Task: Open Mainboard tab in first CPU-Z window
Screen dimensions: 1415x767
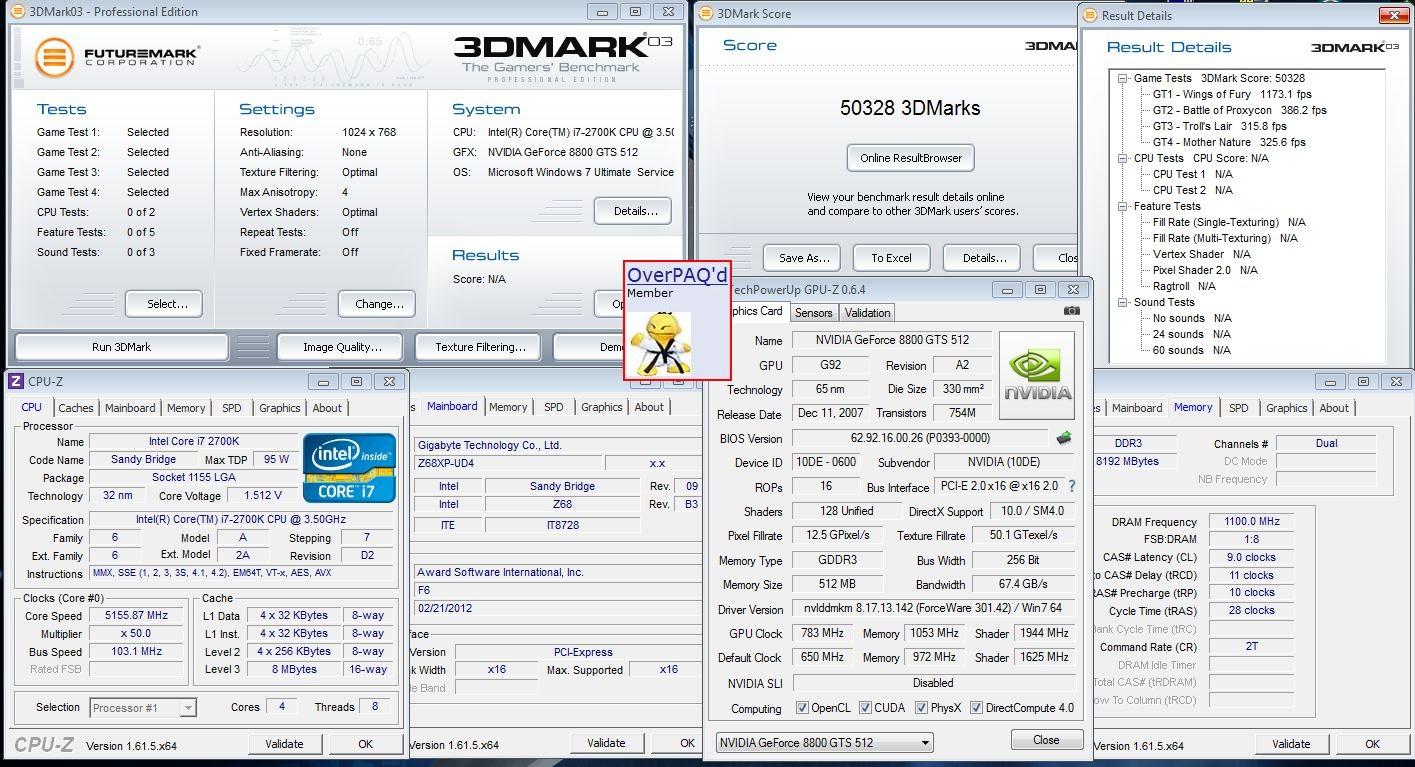Action: 130,408
